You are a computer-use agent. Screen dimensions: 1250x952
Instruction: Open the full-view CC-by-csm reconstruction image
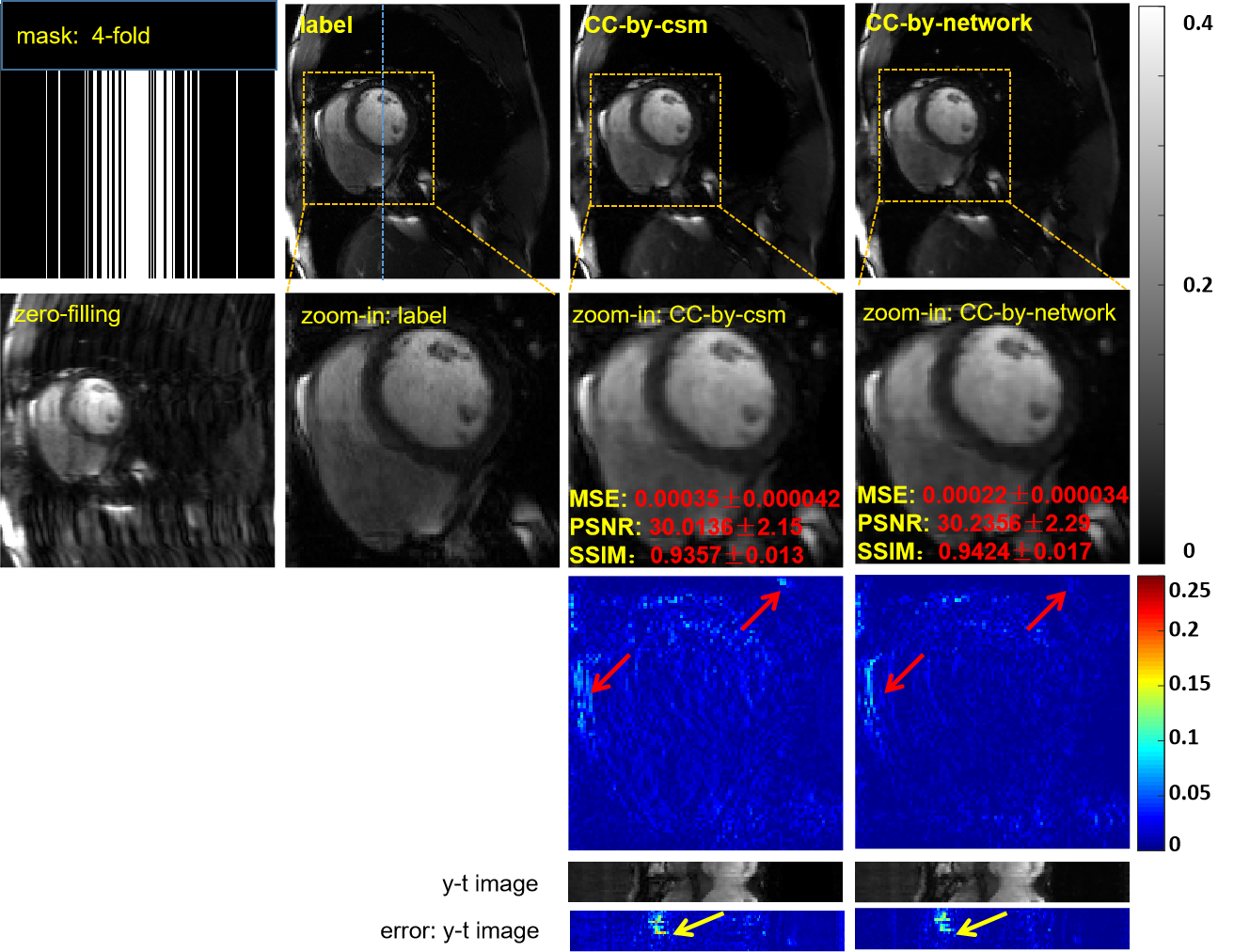[707, 141]
